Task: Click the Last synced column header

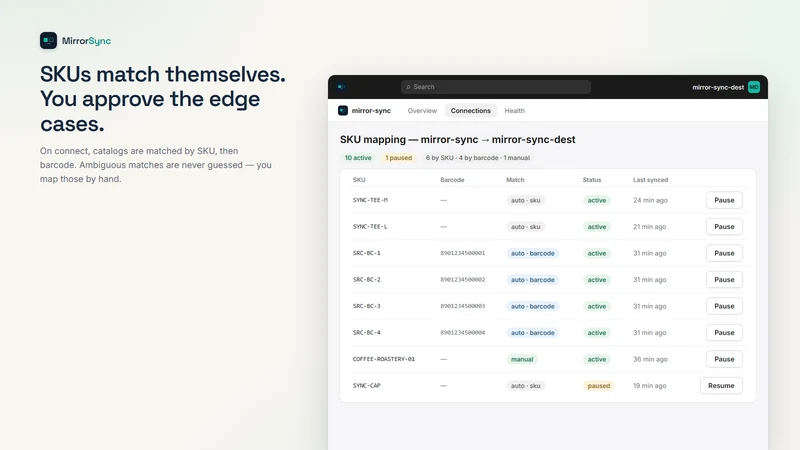Action: point(651,180)
